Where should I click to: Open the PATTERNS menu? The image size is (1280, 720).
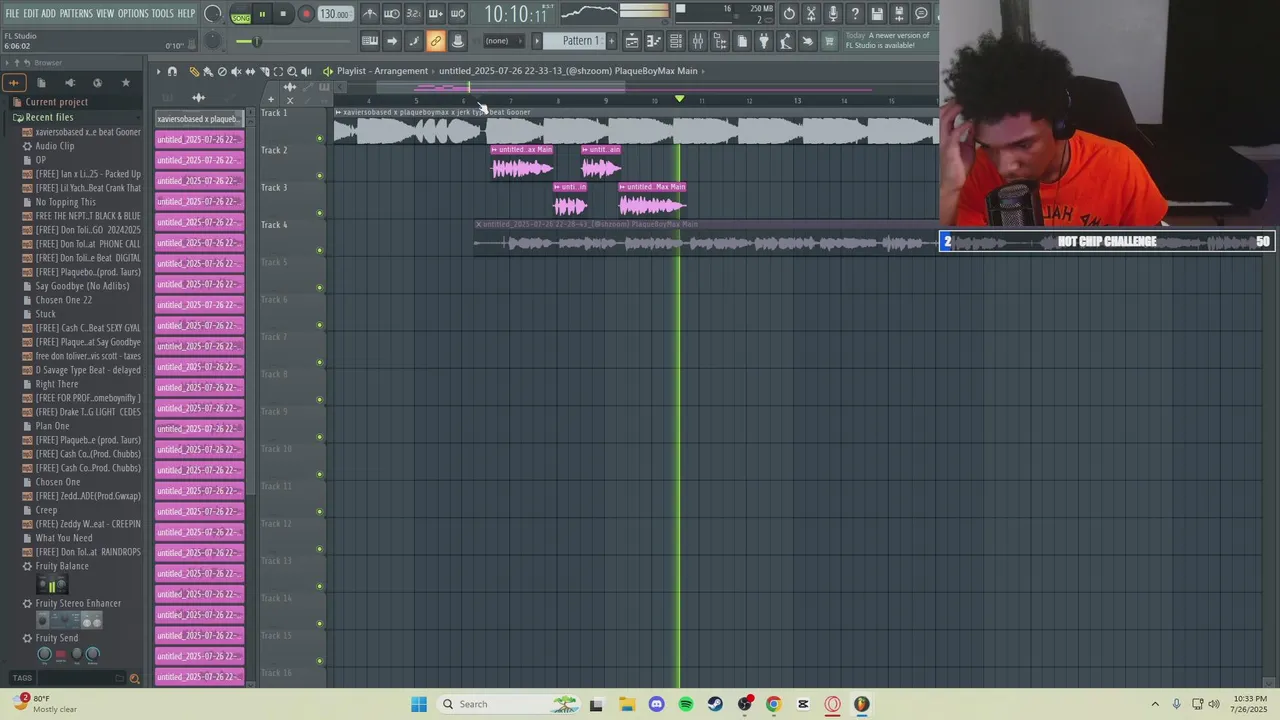coord(76,14)
